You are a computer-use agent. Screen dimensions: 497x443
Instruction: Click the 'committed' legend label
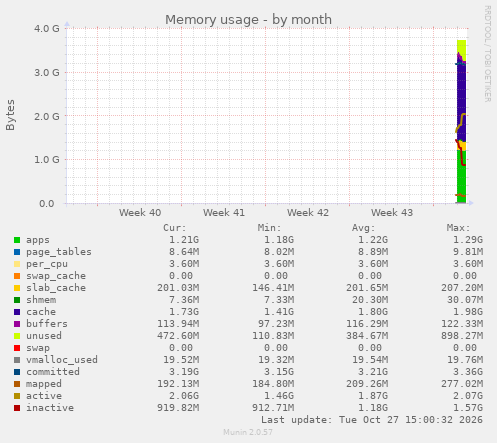[53, 372]
